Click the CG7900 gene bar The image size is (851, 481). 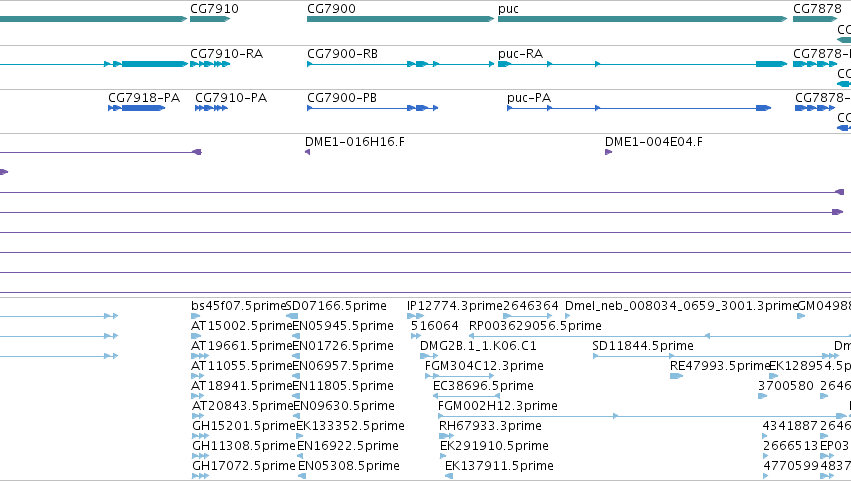click(x=401, y=19)
